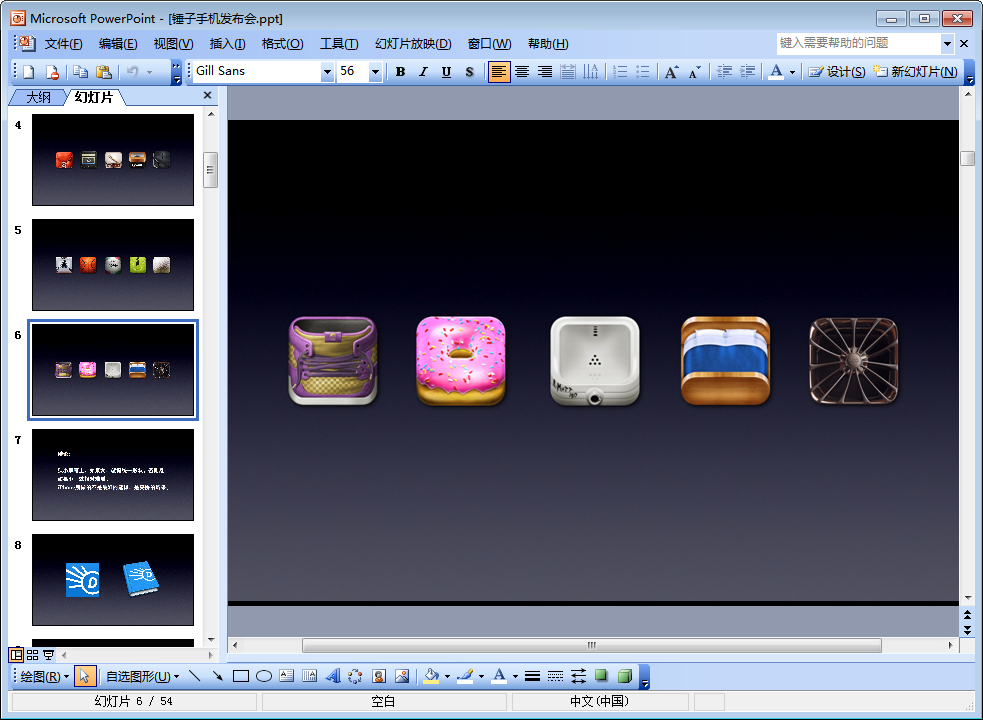Click the 设计 Design button
Viewport: 983px width, 720px height.
tap(836, 71)
